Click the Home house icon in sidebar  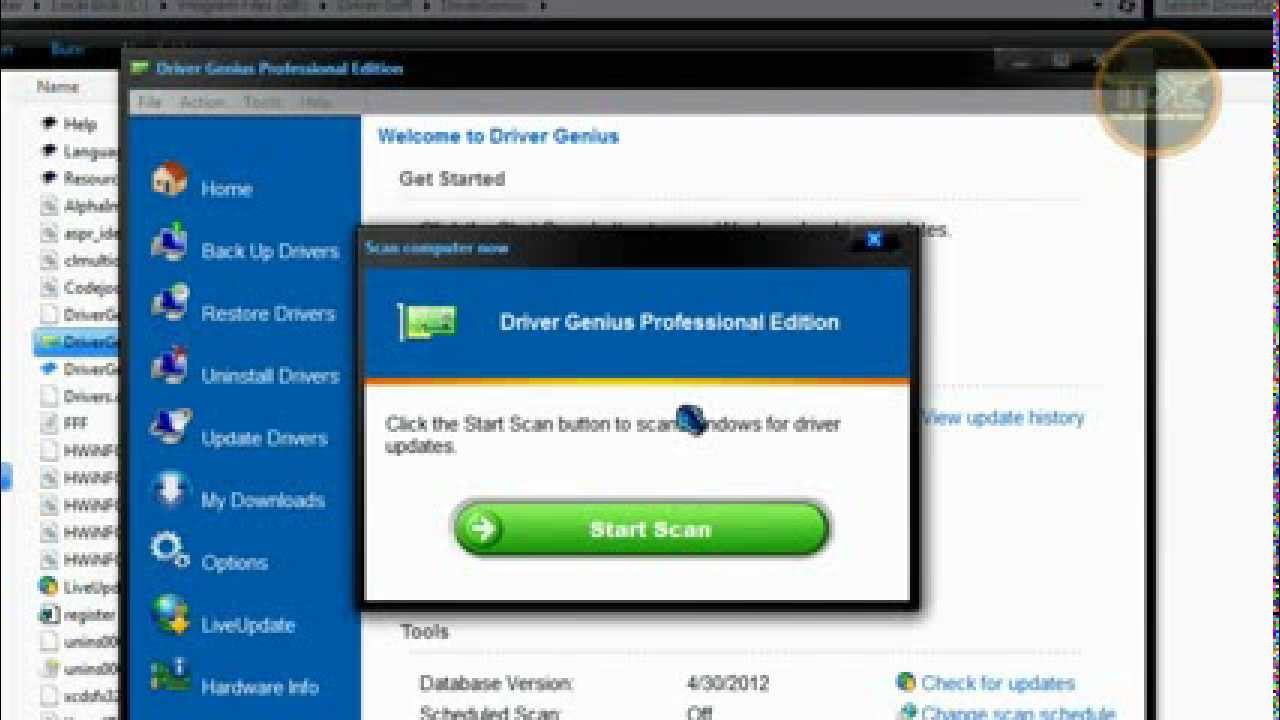click(x=170, y=181)
